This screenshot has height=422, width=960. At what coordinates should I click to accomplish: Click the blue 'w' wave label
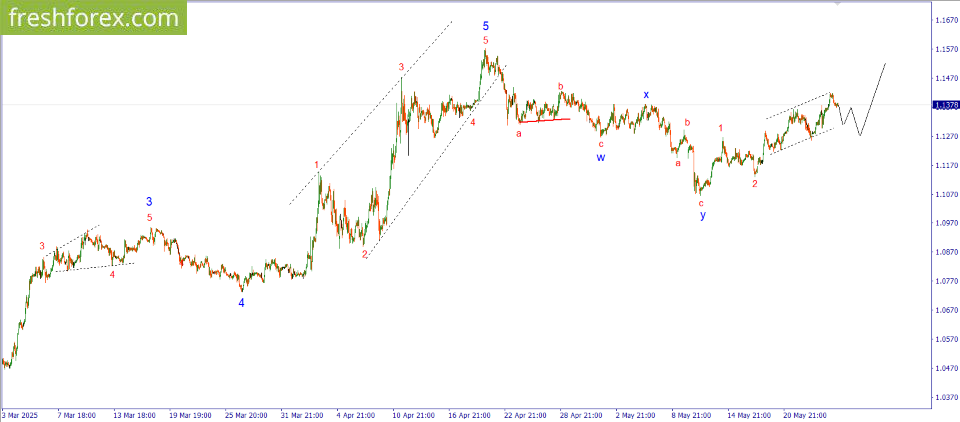[601, 157]
